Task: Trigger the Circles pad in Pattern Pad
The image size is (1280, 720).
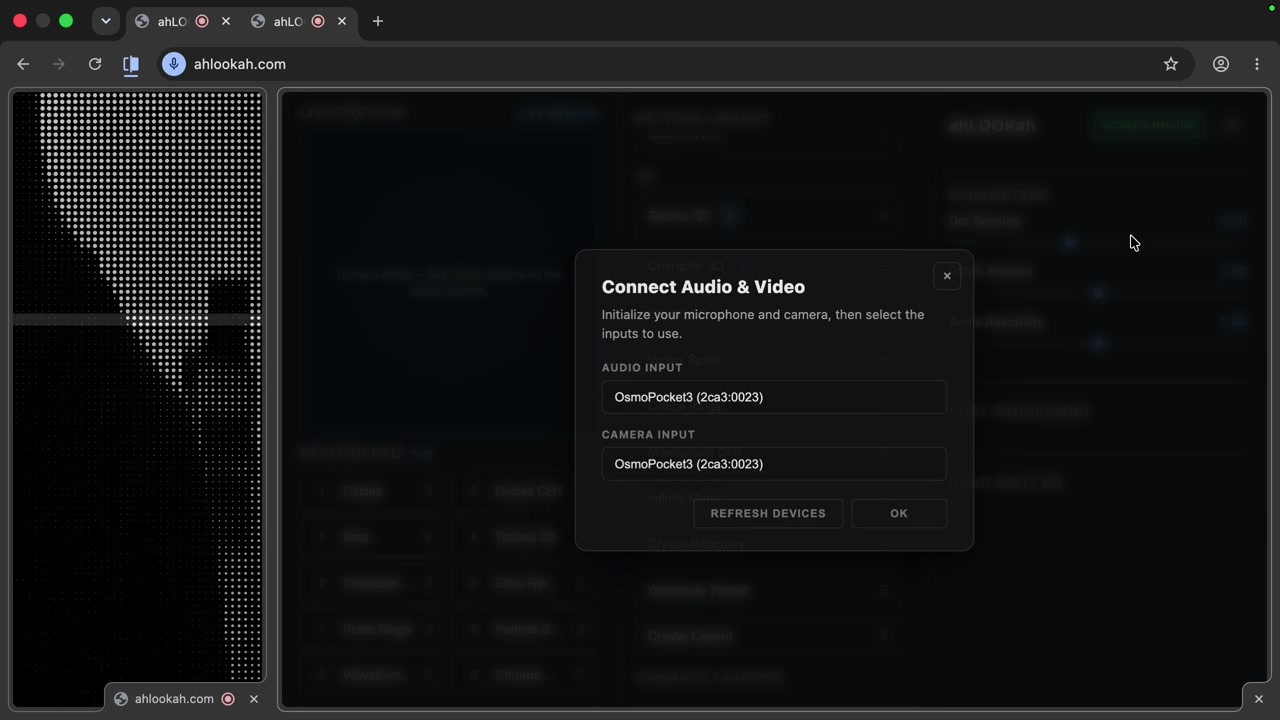Action: [374, 491]
